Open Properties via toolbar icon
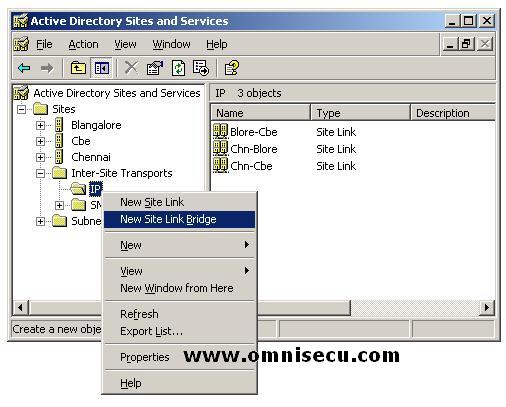Screen dimensions: 506x407 (x=154, y=68)
